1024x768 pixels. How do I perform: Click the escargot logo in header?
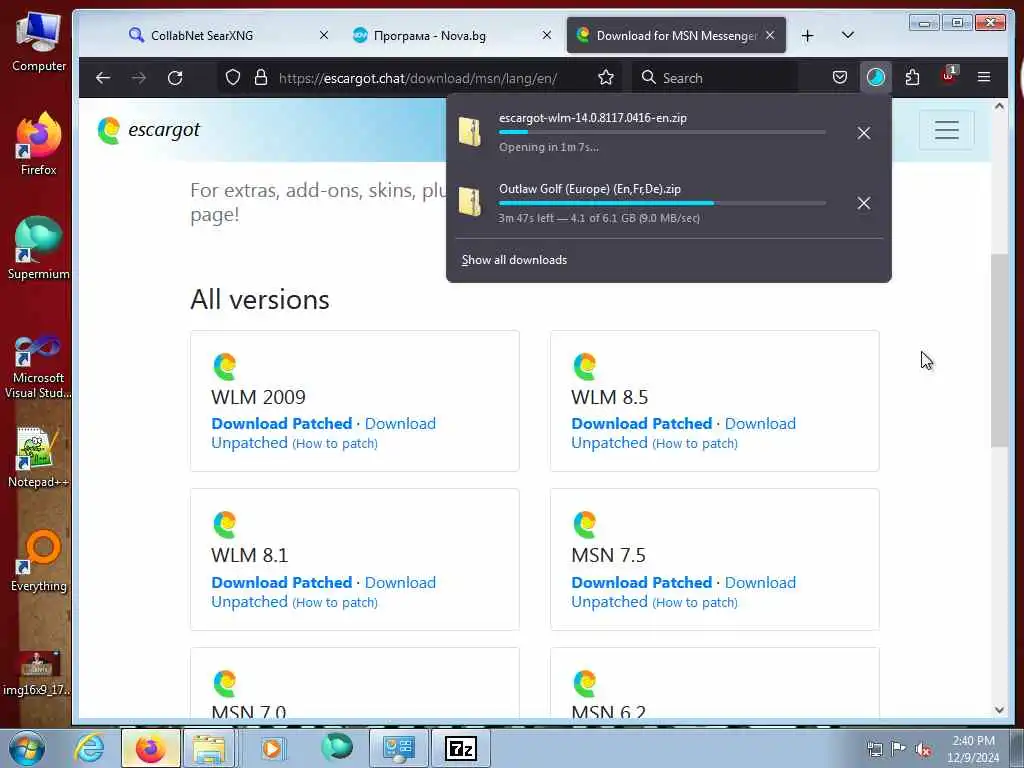coord(148,130)
